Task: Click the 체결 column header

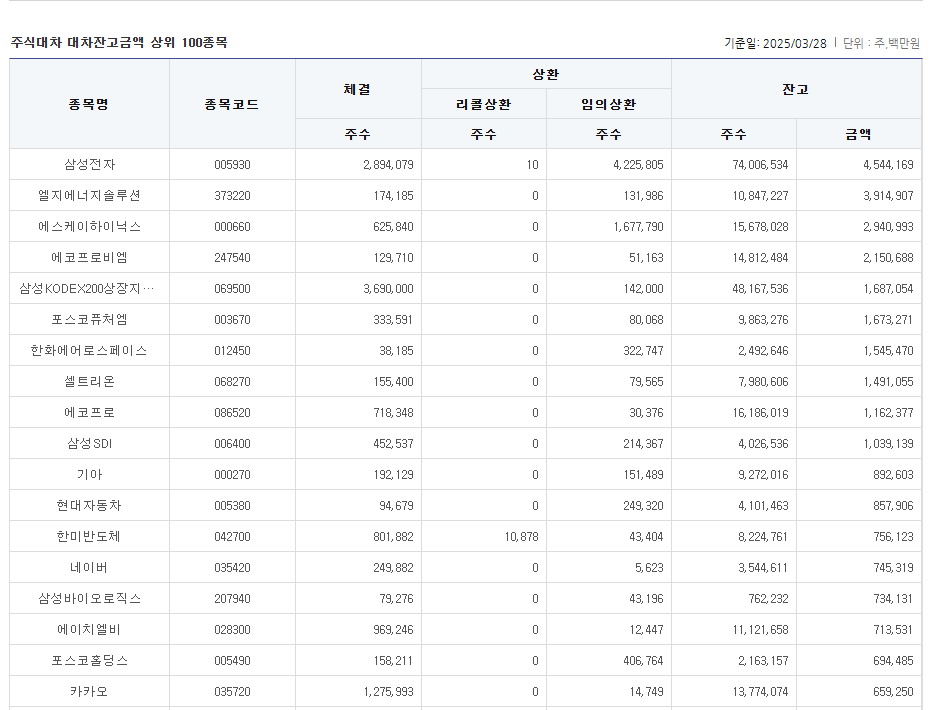Action: (357, 89)
